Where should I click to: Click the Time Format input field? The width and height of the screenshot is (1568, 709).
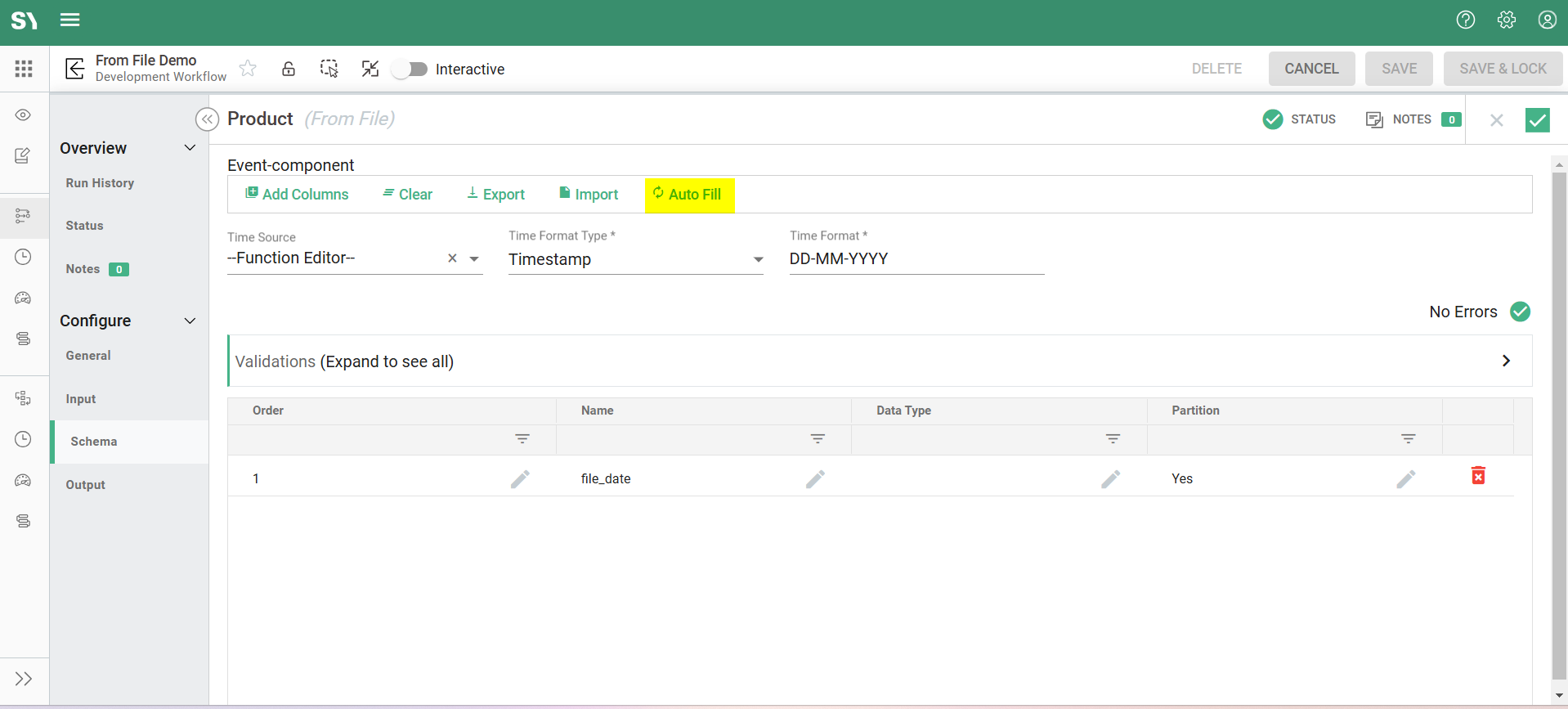click(x=916, y=259)
